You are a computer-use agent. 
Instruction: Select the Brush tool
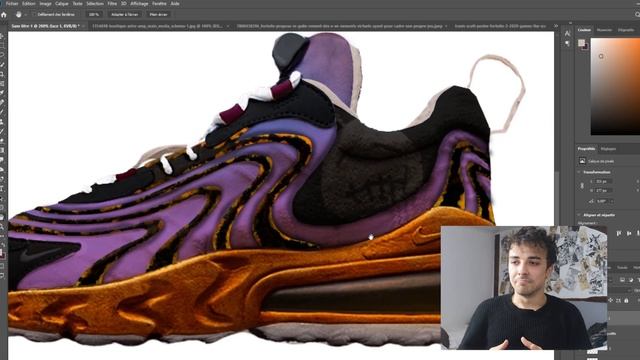[x=2, y=111]
